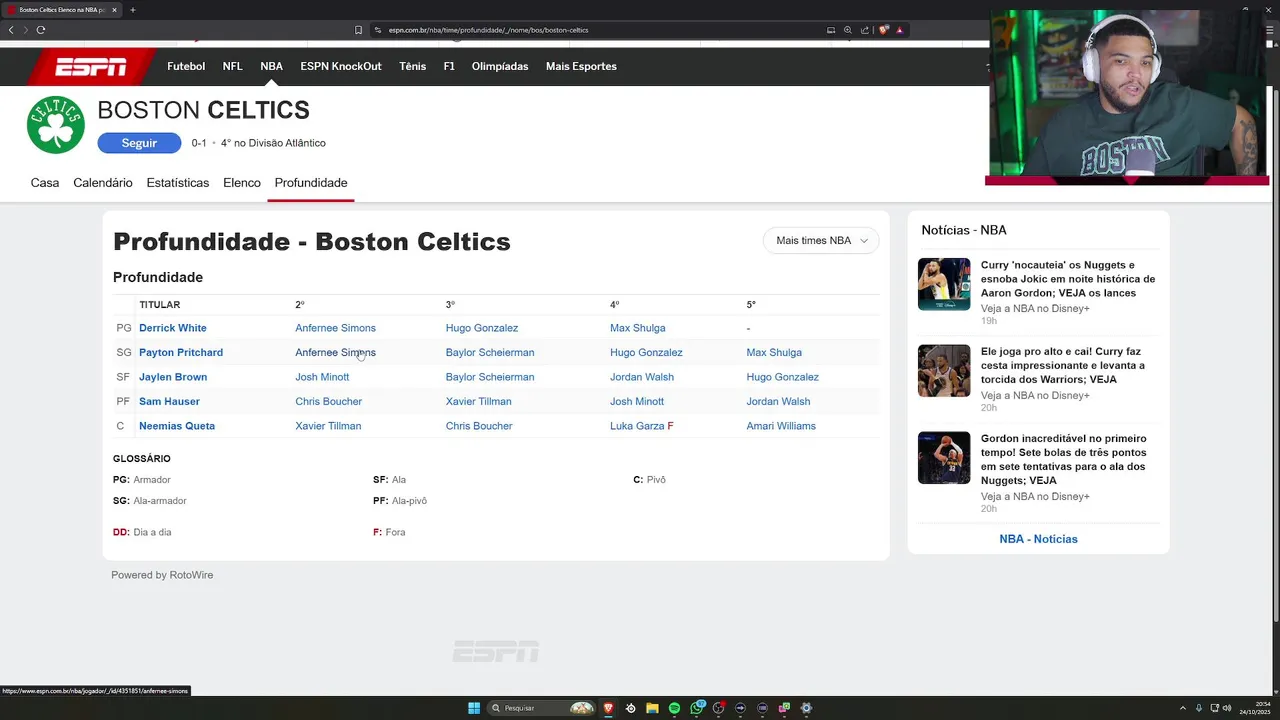Image resolution: width=1280 pixels, height=720 pixels.
Task: Open Spotify from the taskbar
Action: [674, 708]
